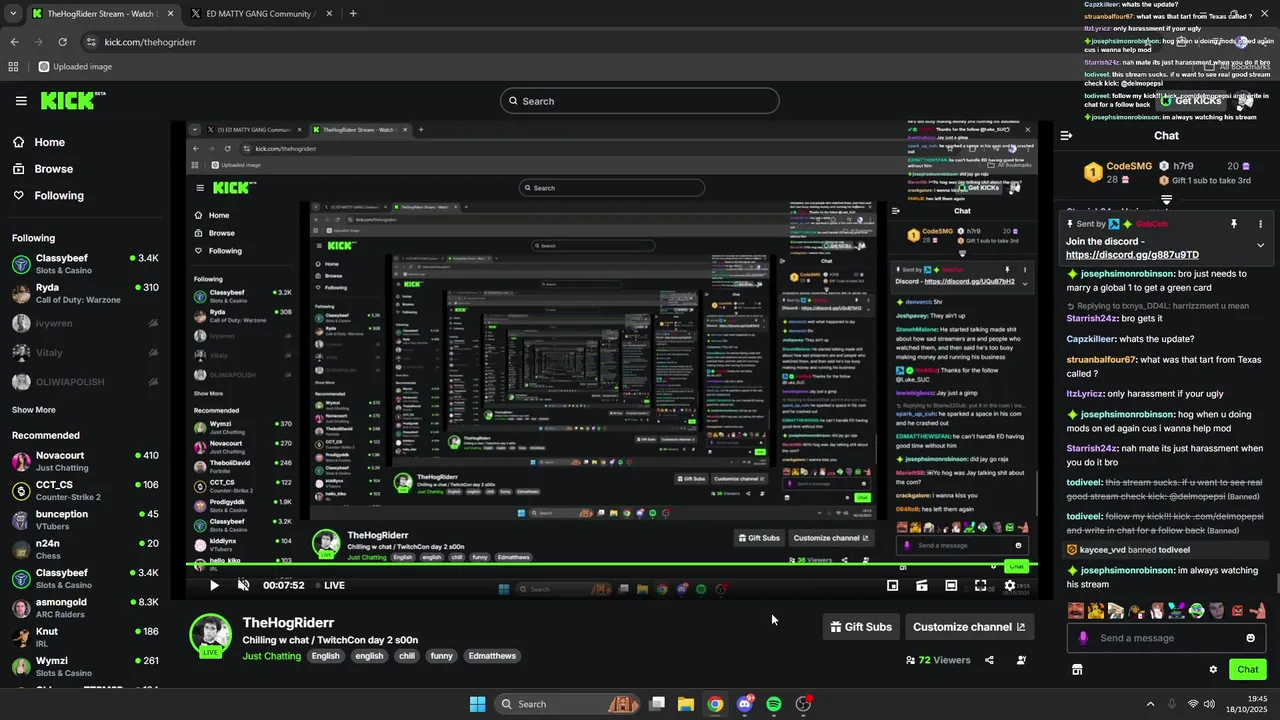The image size is (1280, 720).
Task: Reload the page
Action: point(62,42)
